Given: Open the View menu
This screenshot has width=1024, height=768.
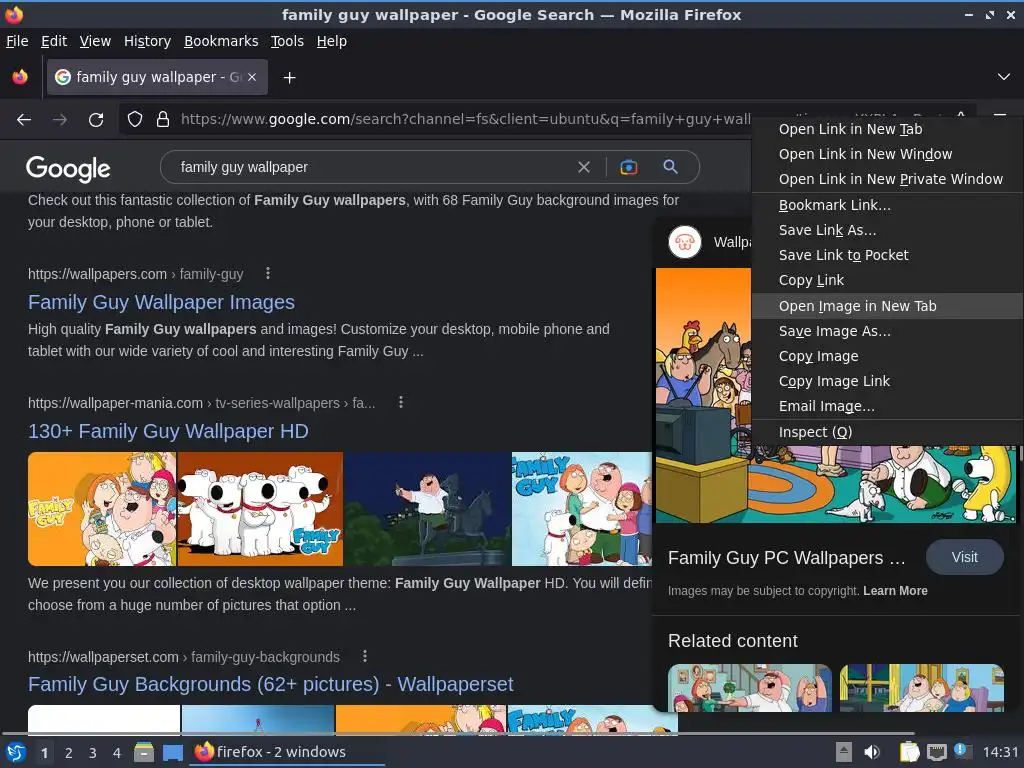Looking at the screenshot, I should (x=95, y=41).
